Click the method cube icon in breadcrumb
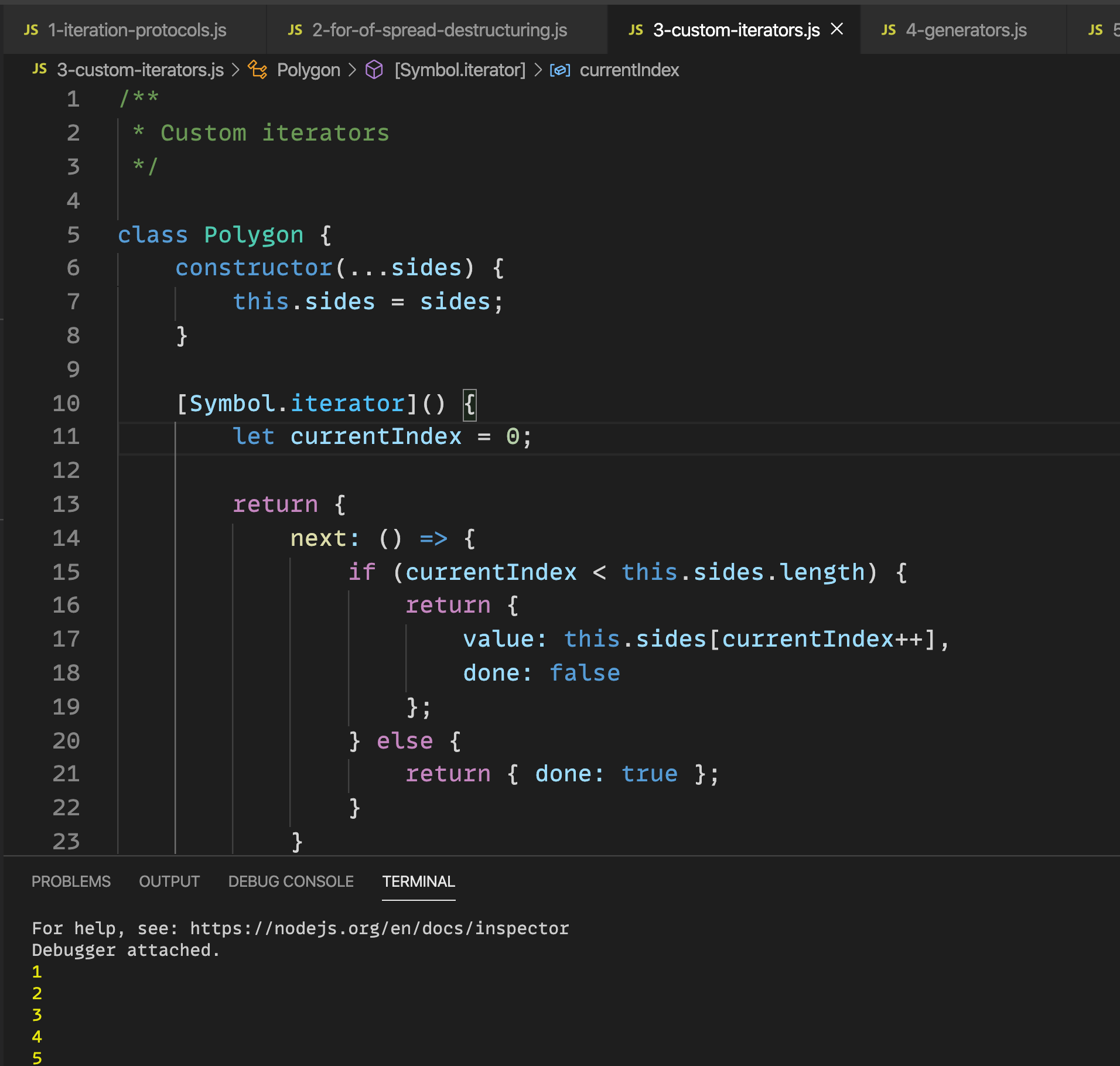The width and height of the screenshot is (1120, 1066). [x=374, y=70]
